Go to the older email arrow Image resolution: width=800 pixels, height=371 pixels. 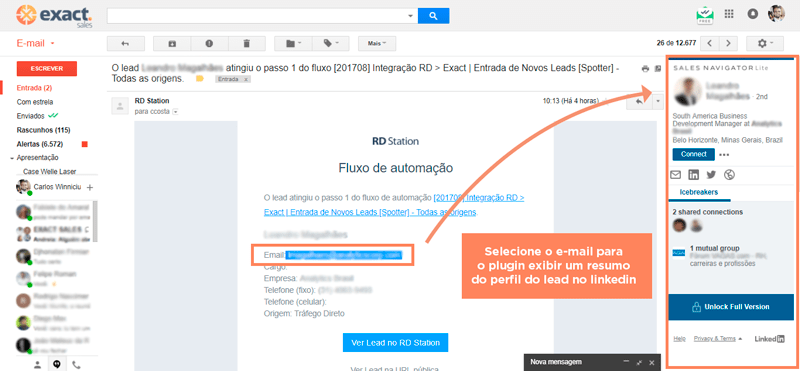point(729,43)
